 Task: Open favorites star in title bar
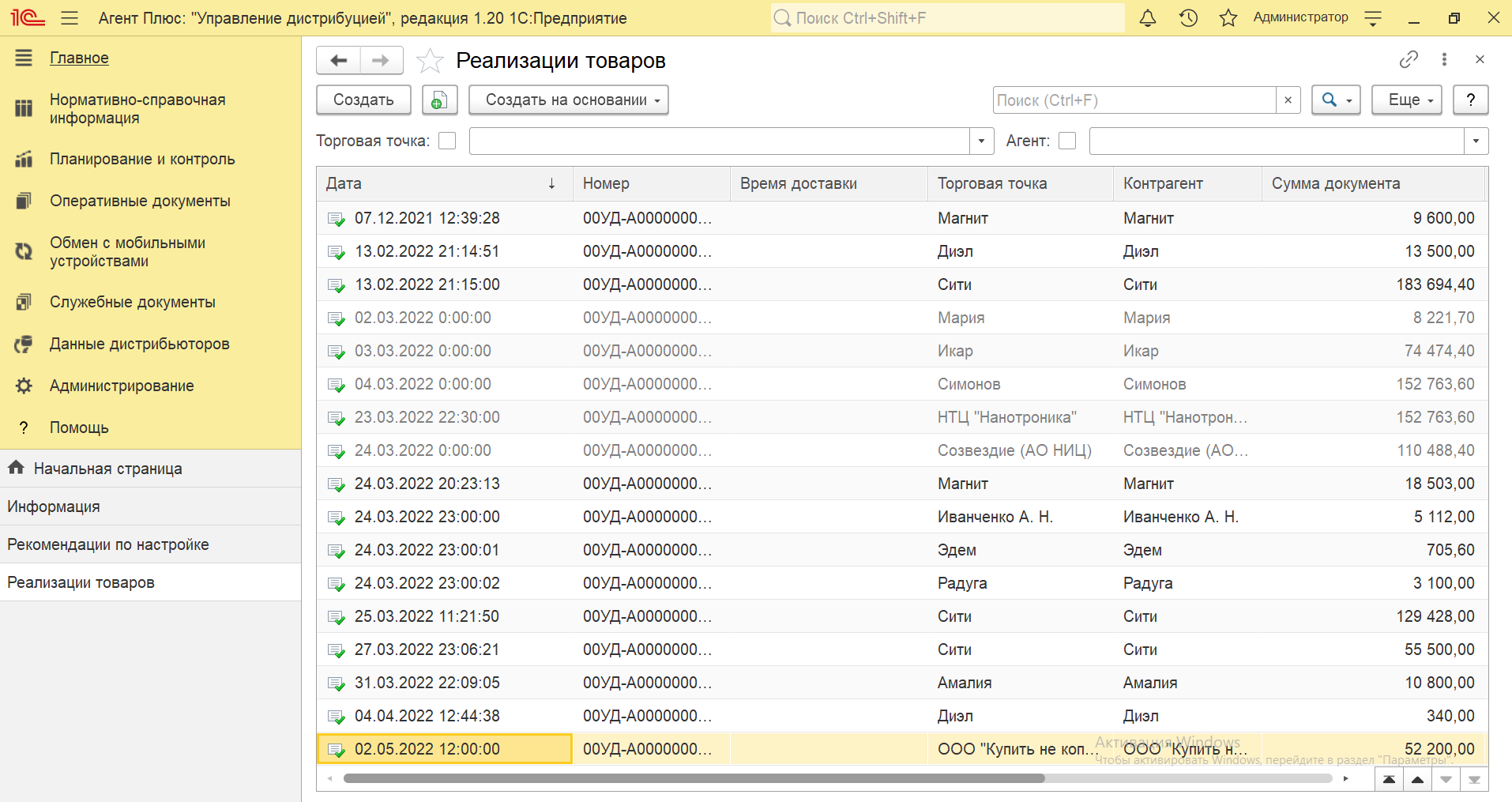coord(1228,18)
